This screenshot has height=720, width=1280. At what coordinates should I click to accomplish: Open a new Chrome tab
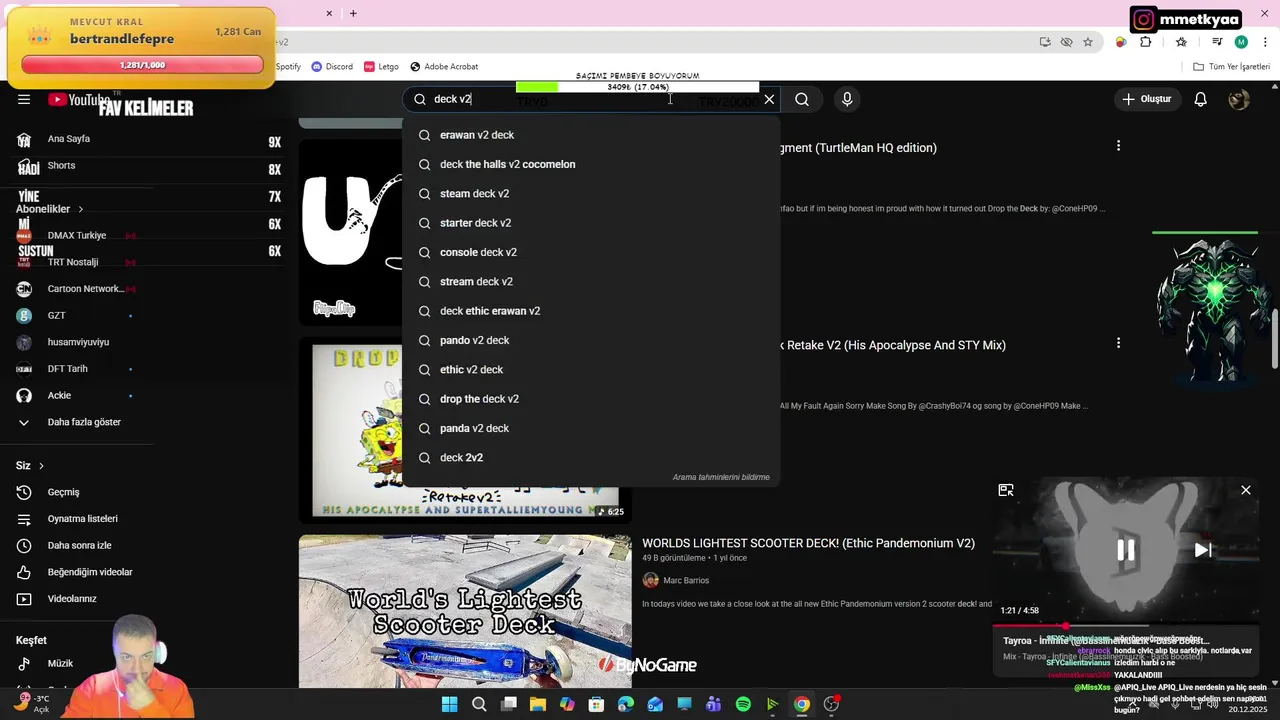(353, 13)
